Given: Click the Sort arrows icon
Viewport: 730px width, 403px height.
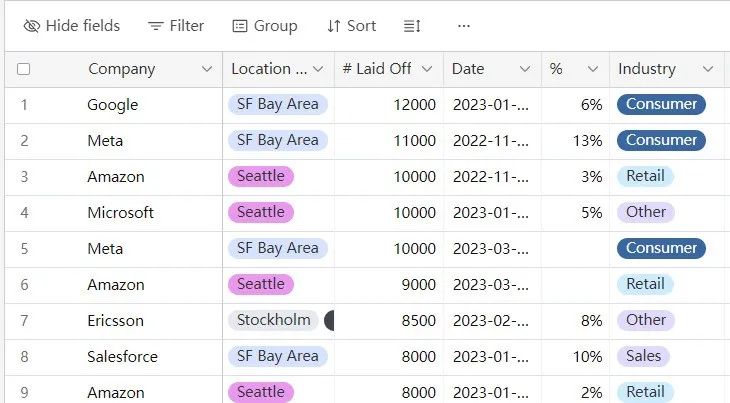Looking at the screenshot, I should tap(334, 26).
